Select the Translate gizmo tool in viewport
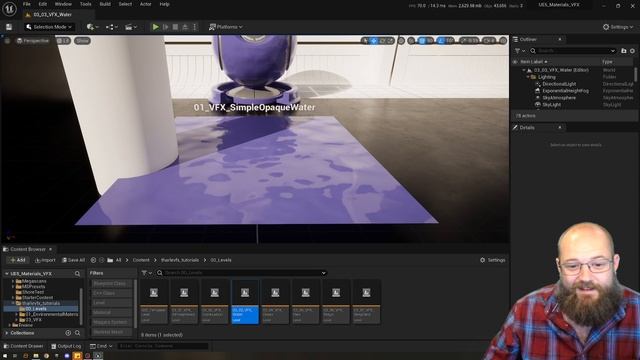Screen dimensions: 640x360 point(373,41)
